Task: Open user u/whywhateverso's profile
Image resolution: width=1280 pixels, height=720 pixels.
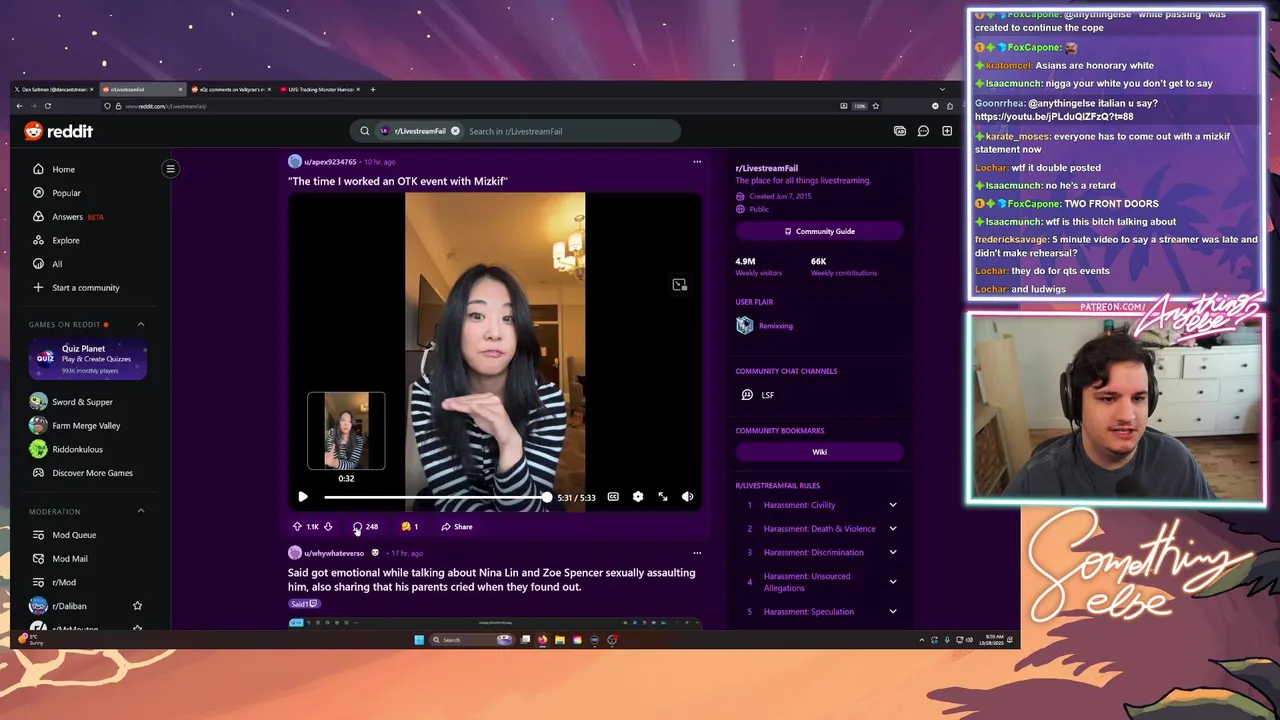Action: [x=334, y=553]
